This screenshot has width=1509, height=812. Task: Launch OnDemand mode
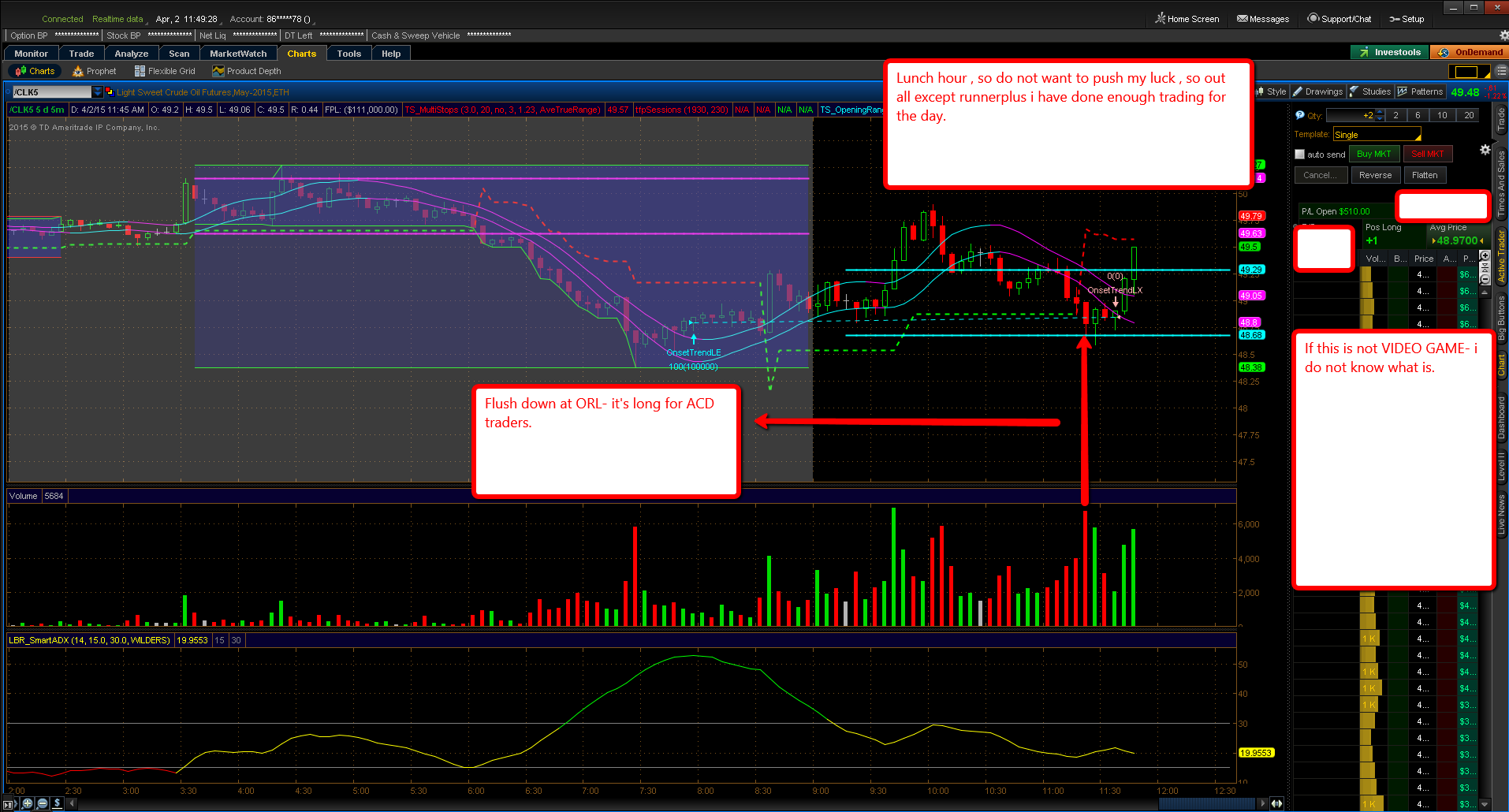pos(1470,52)
